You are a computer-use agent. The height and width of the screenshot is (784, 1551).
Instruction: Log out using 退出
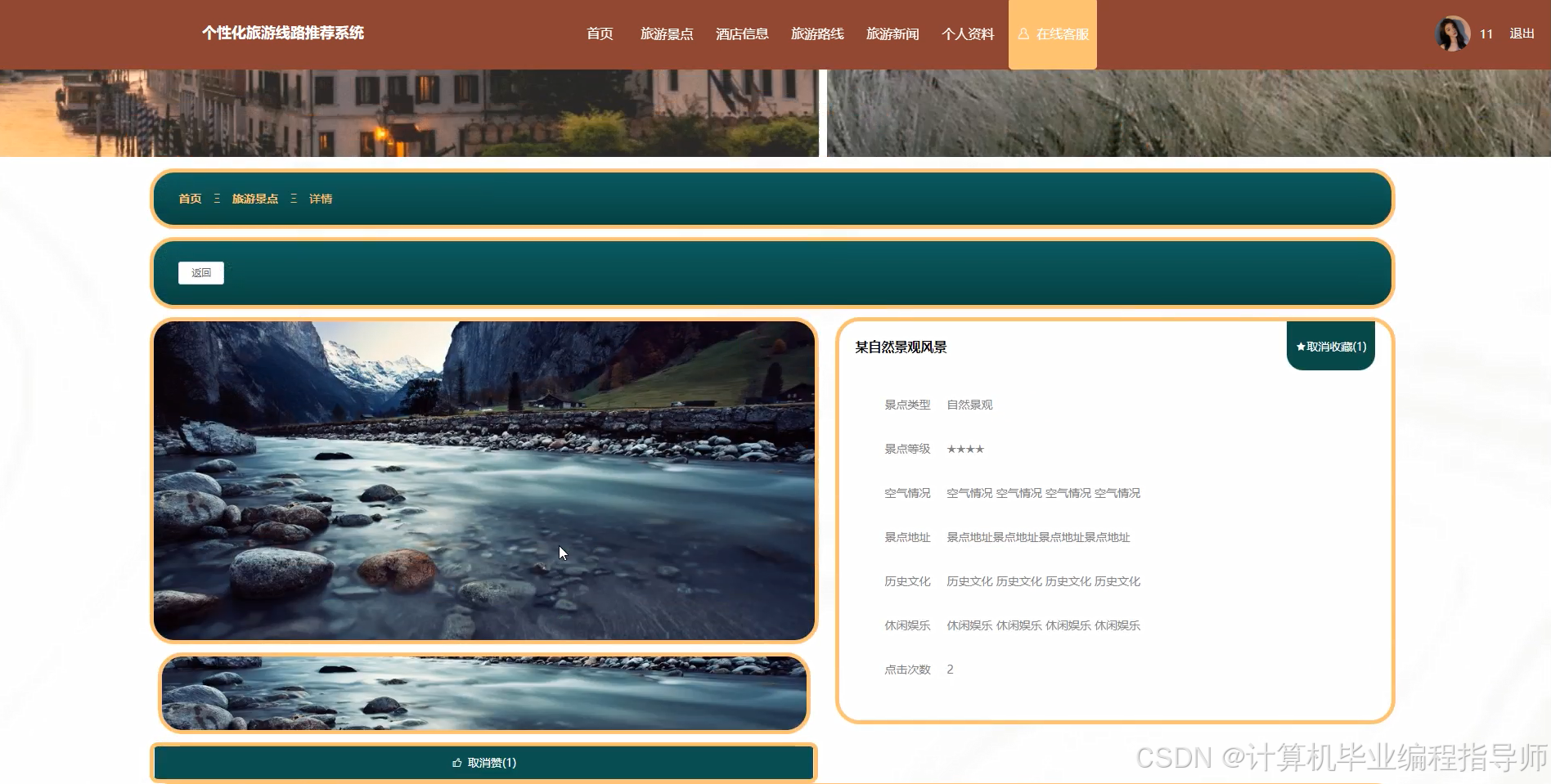point(1522,34)
